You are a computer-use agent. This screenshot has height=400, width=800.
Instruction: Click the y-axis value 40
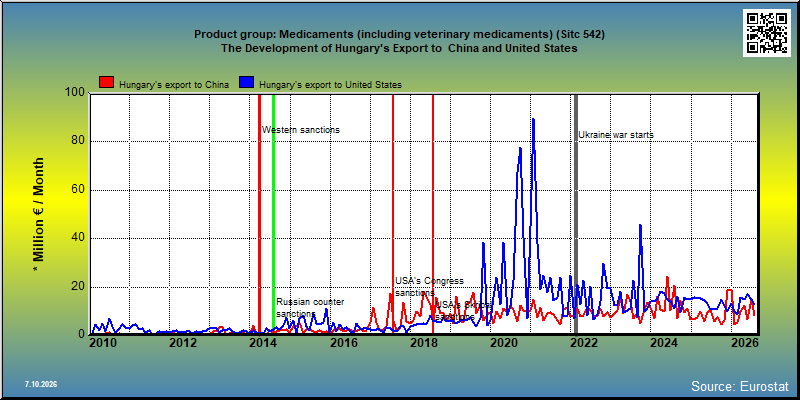pos(78,238)
